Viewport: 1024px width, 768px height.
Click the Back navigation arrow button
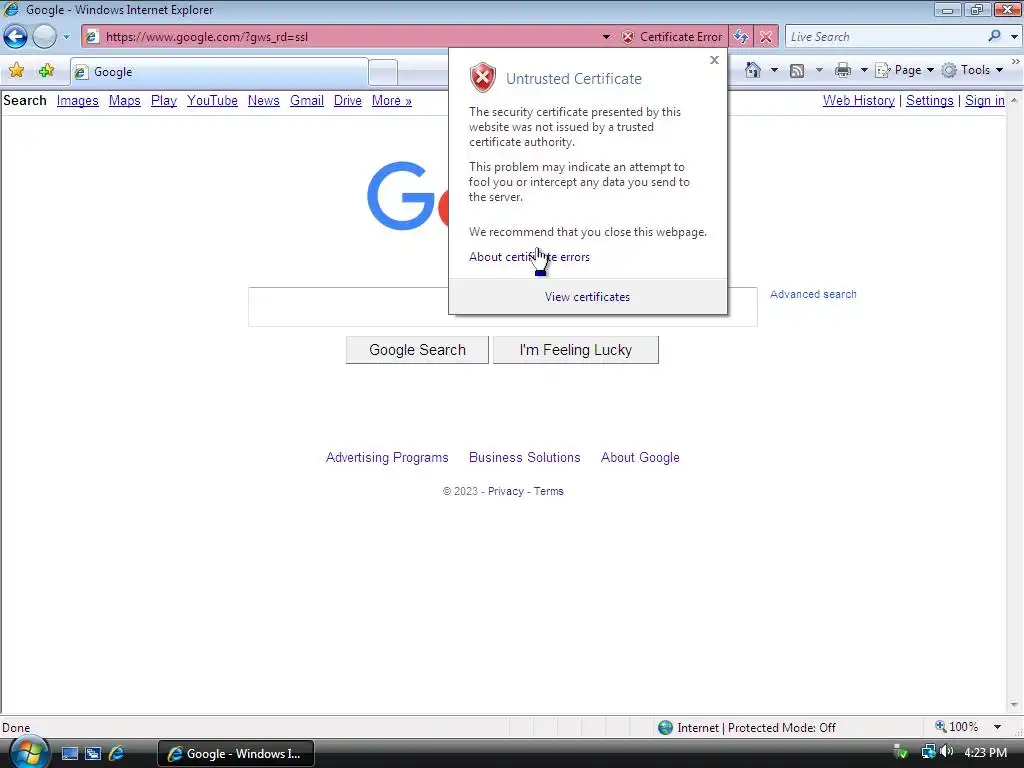click(x=16, y=37)
